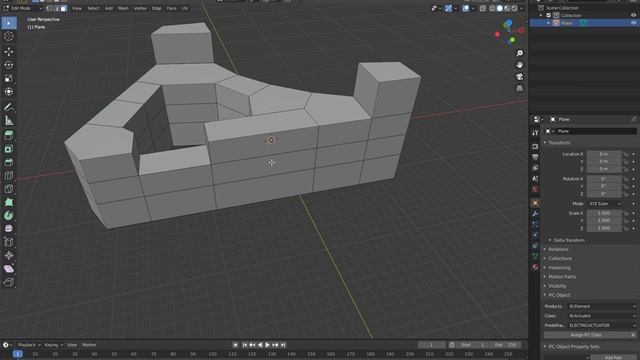640x360 pixels.
Task: Open the Products IfcElement dropdown
Action: pyautogui.click(x=602, y=306)
